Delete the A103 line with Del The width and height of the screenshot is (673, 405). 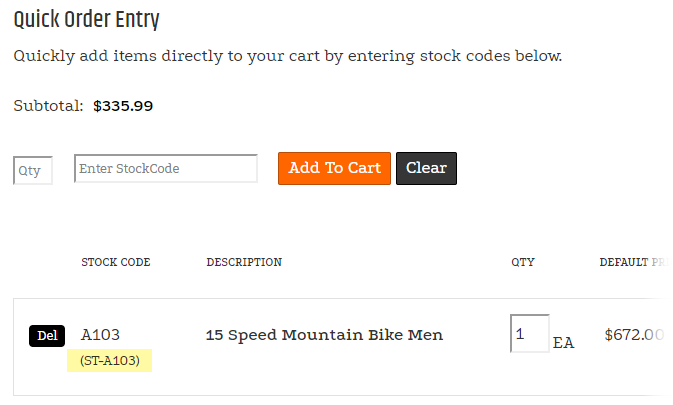tap(47, 336)
